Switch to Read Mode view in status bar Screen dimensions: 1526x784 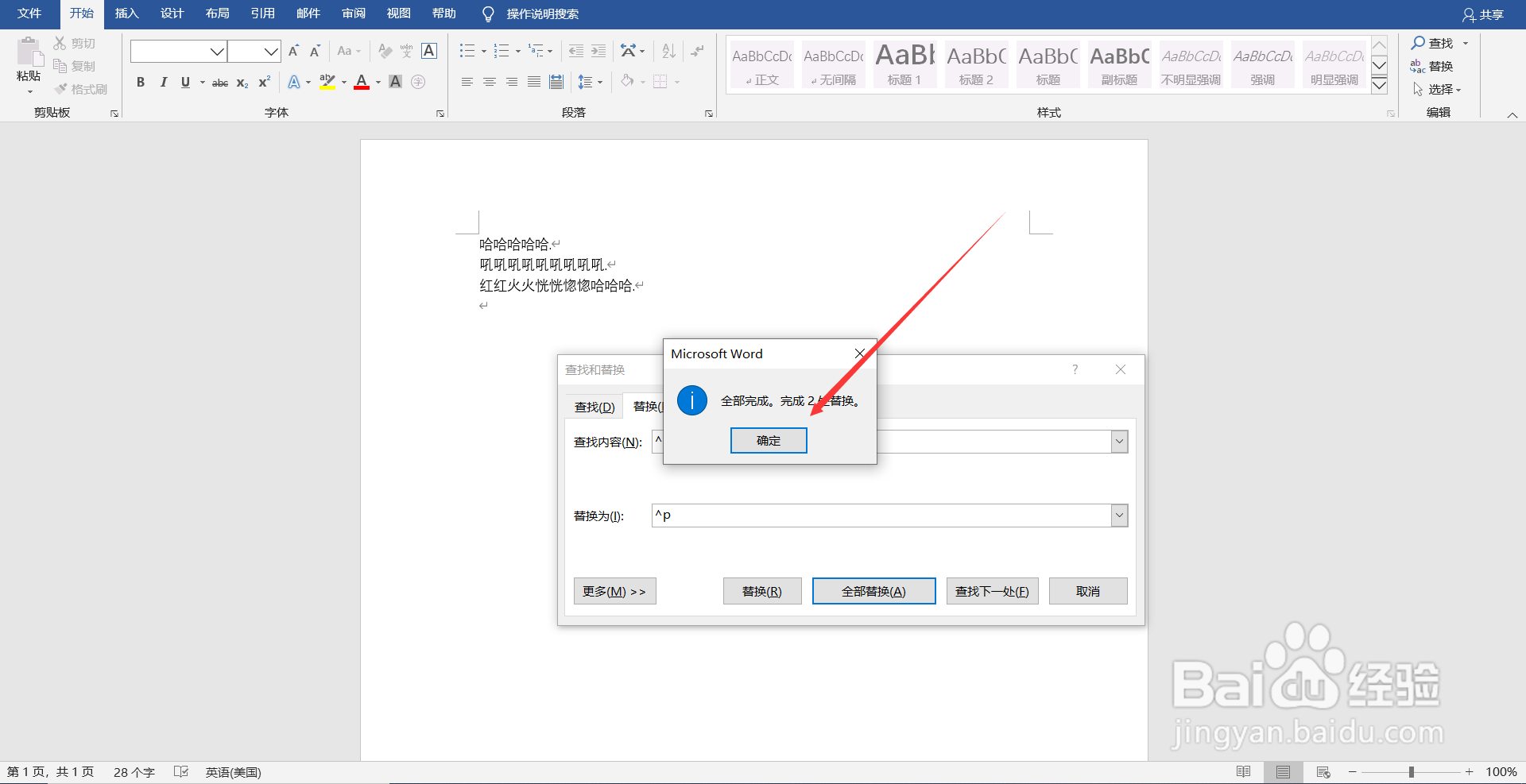(1244, 772)
